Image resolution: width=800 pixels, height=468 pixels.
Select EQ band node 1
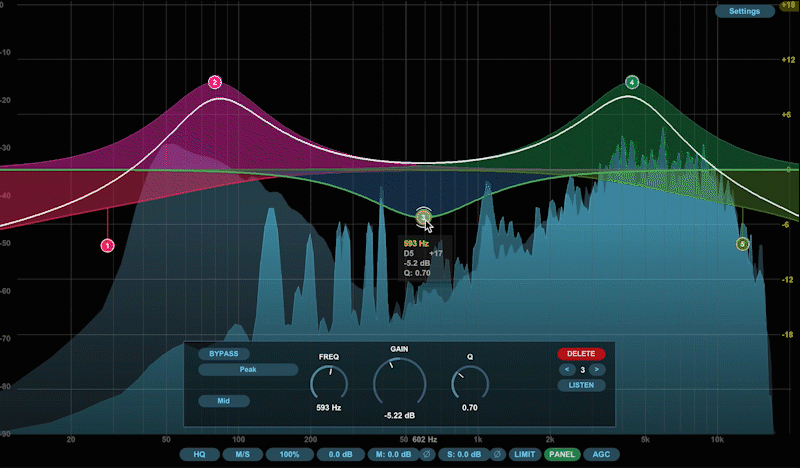pos(108,245)
